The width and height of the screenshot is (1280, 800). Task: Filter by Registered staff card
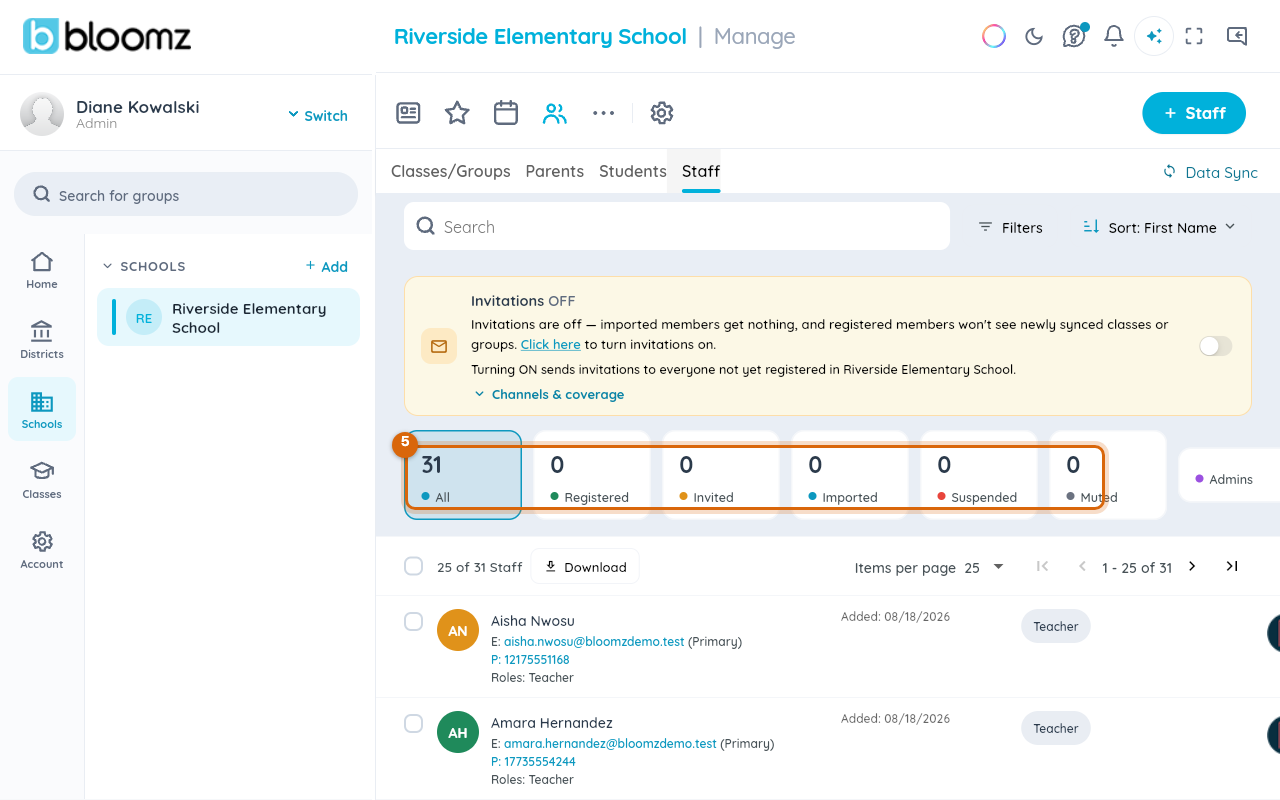click(592, 475)
